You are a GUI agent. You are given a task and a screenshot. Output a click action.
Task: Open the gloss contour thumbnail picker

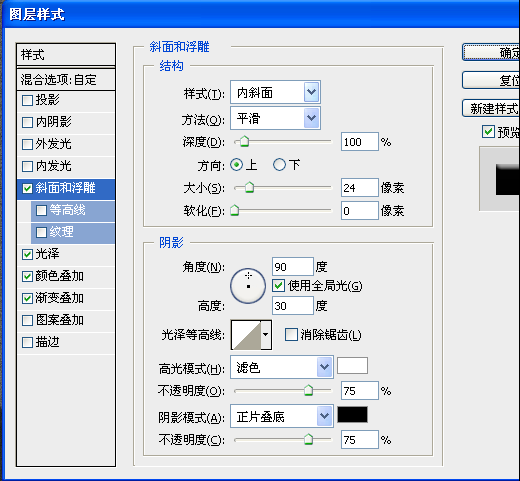[x=246, y=335]
